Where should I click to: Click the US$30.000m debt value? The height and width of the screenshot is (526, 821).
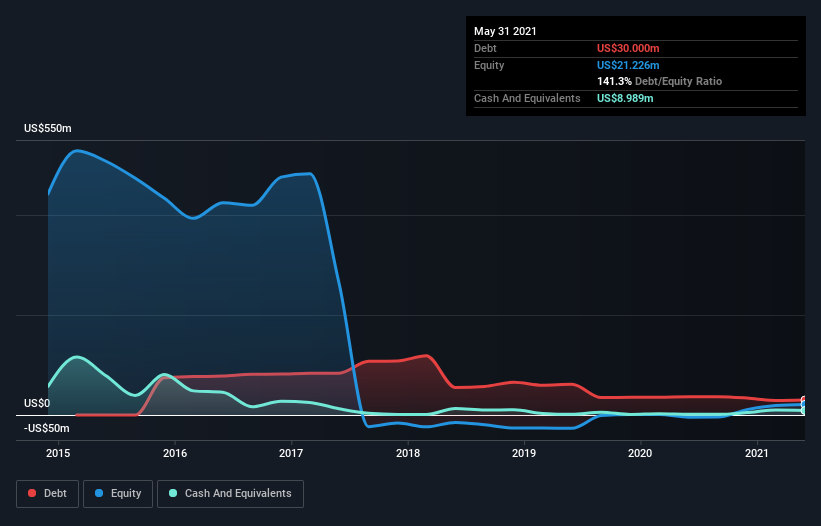pos(628,48)
